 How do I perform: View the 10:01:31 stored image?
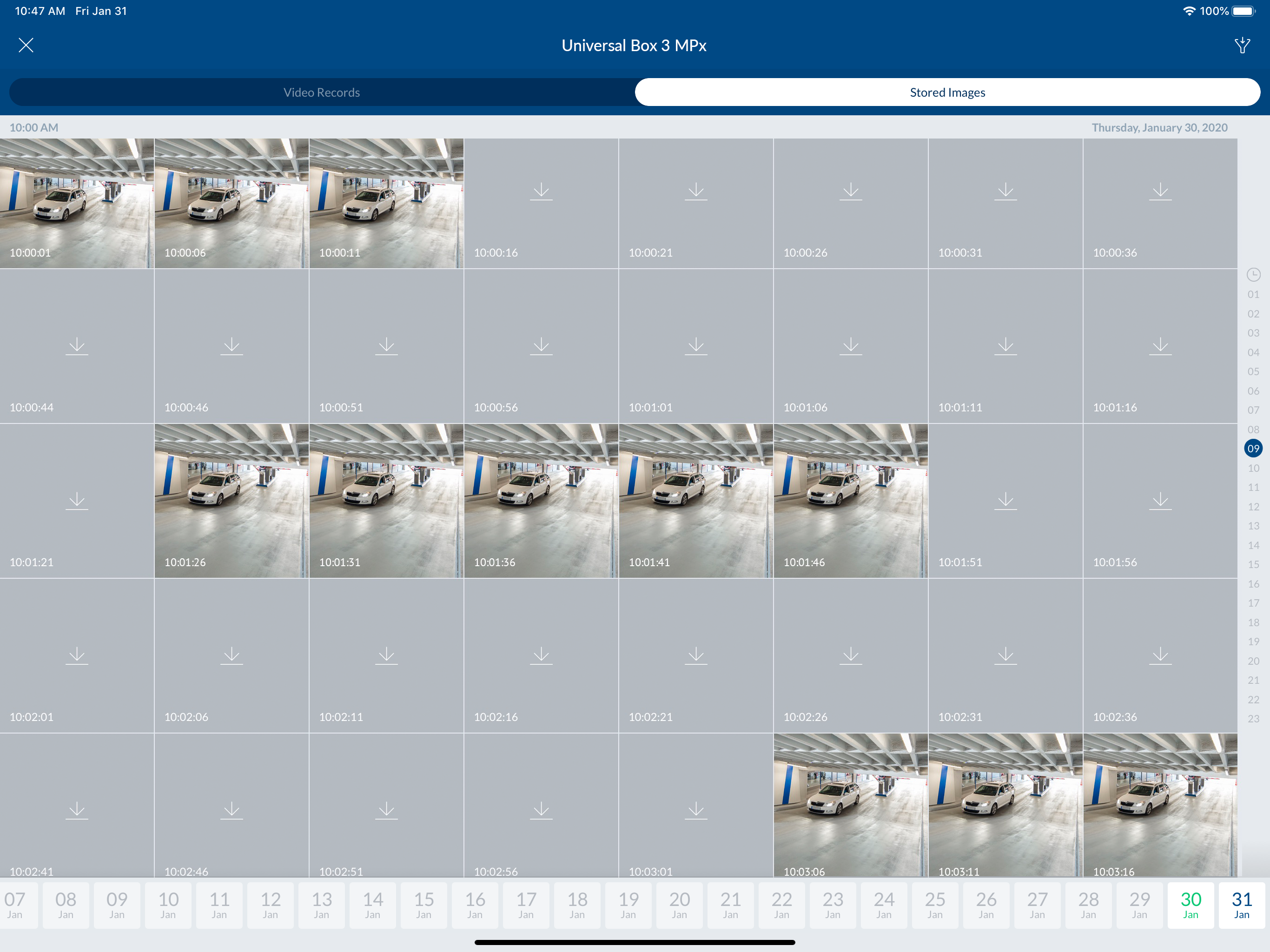[x=386, y=501]
